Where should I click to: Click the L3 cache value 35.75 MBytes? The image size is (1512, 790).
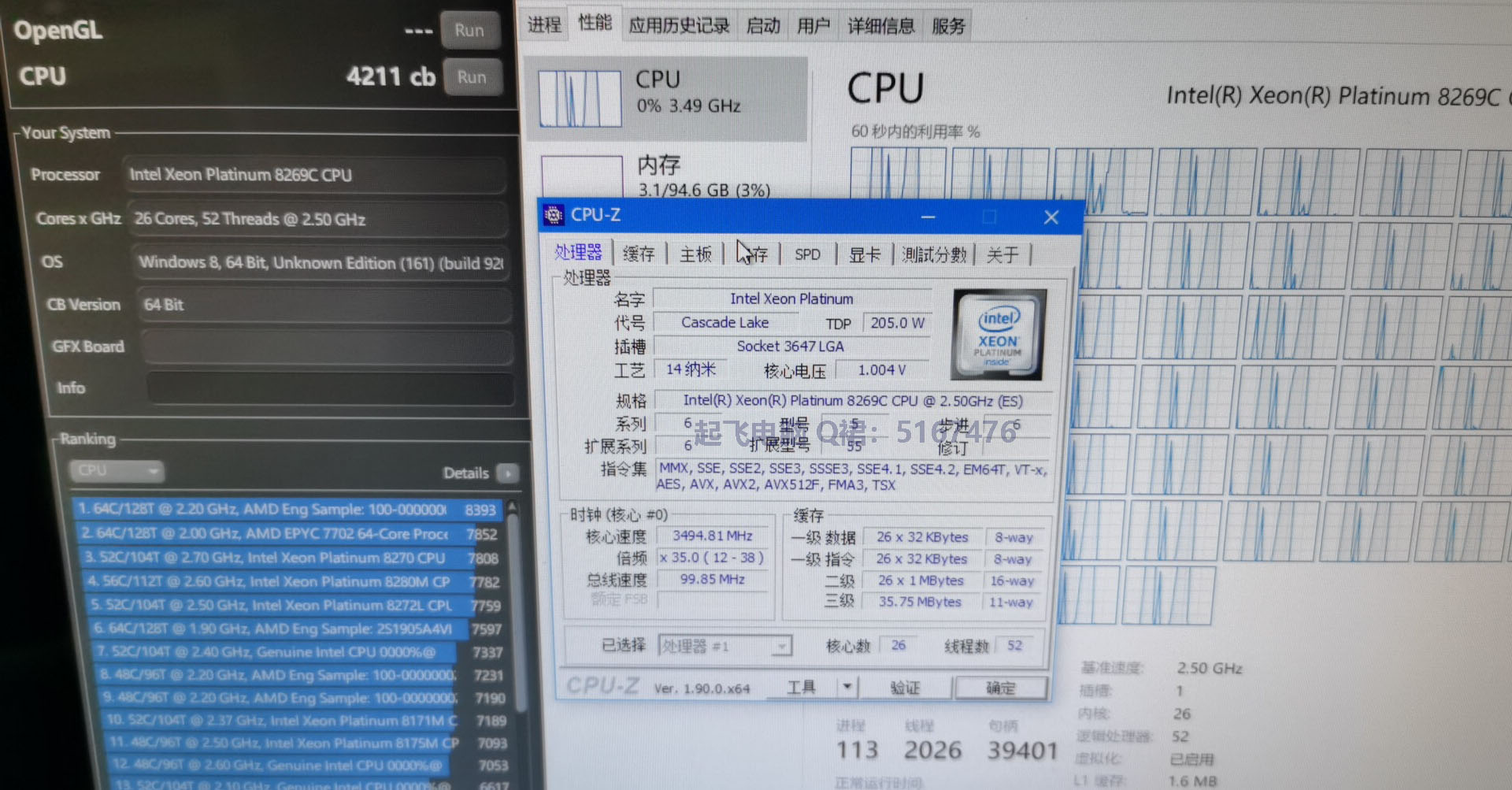pos(920,602)
